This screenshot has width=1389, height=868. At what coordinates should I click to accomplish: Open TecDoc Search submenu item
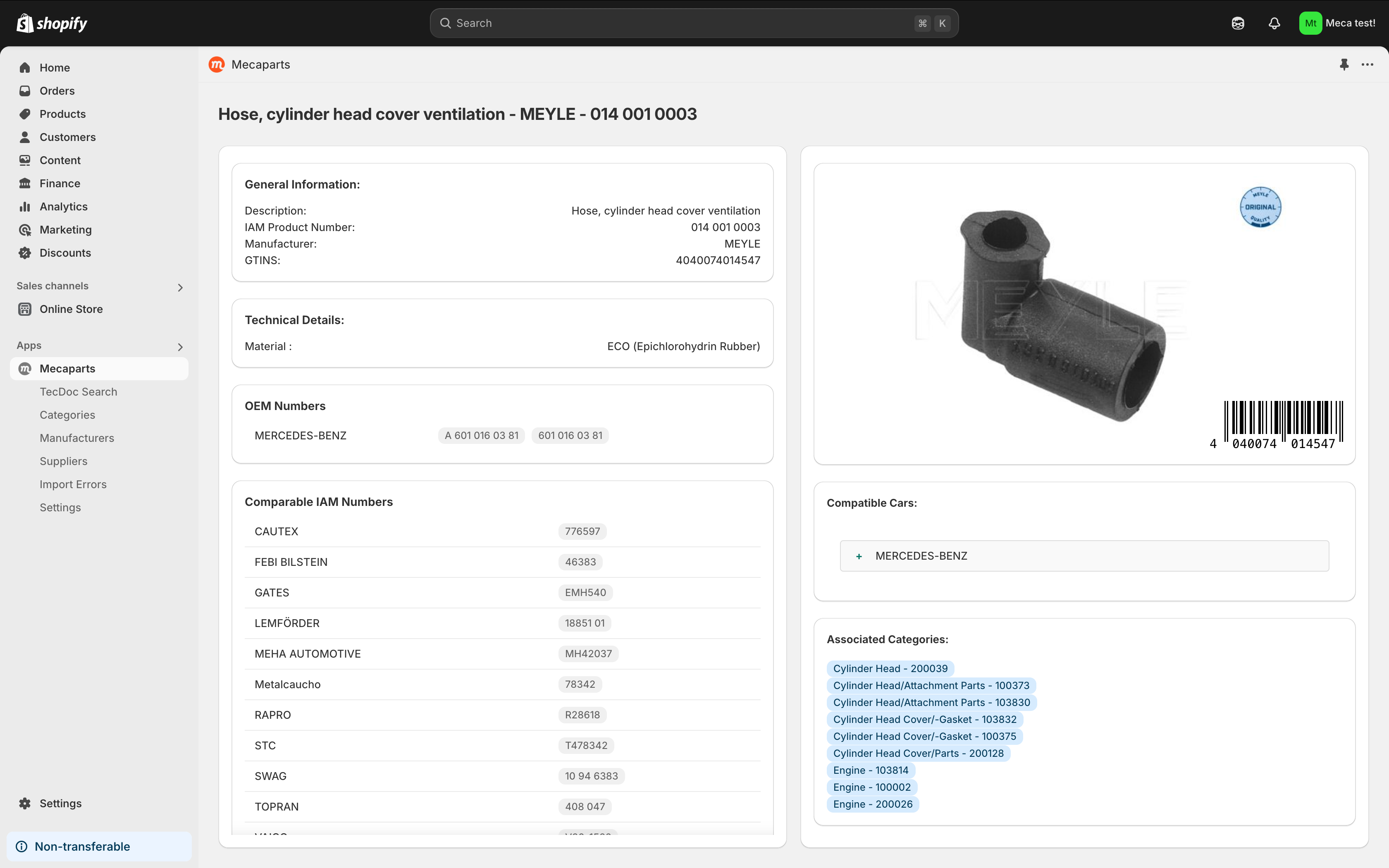click(78, 391)
